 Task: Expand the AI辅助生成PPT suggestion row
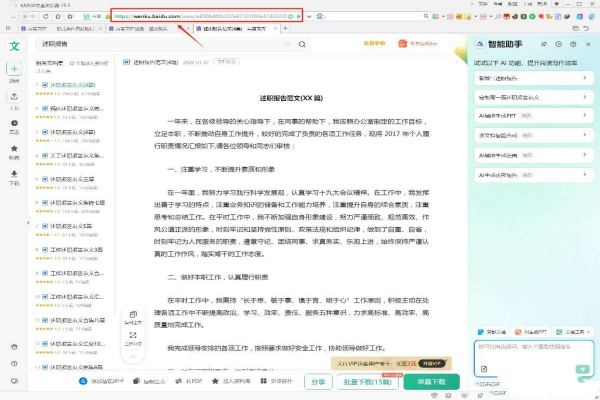(x=532, y=116)
